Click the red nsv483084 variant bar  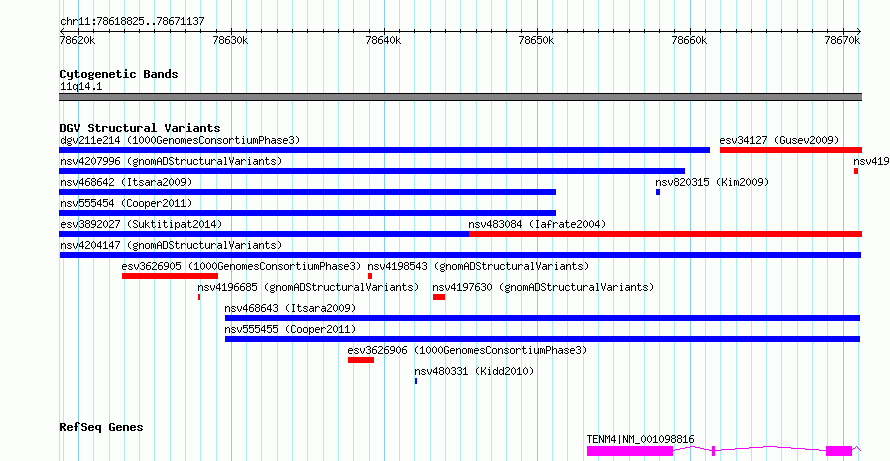pos(665,234)
